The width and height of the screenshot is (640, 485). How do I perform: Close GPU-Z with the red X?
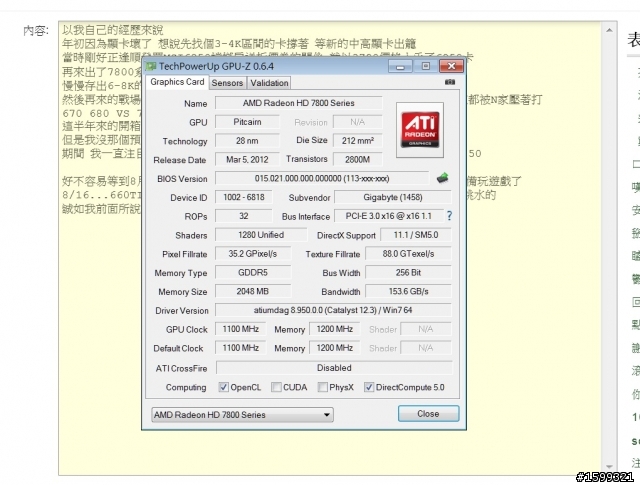click(x=451, y=66)
